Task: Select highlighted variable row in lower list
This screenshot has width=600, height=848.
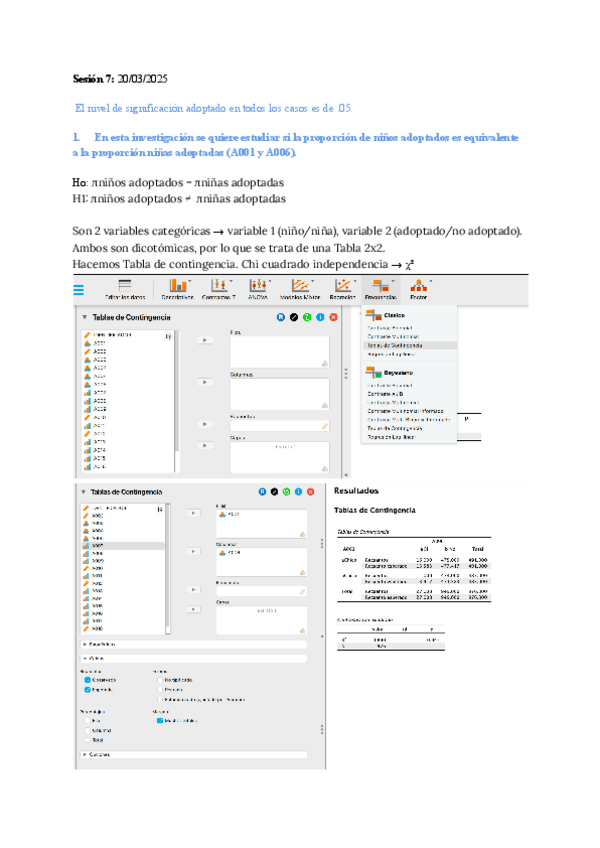Action: pyautogui.click(x=123, y=546)
